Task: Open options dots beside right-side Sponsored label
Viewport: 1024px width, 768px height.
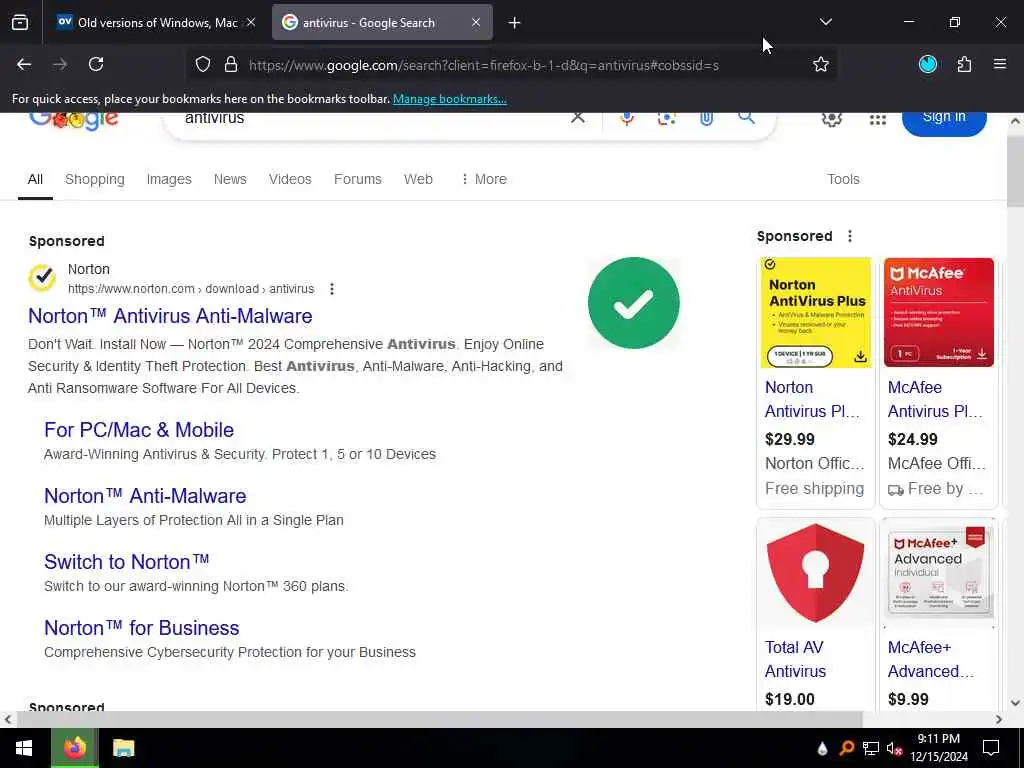Action: point(850,236)
